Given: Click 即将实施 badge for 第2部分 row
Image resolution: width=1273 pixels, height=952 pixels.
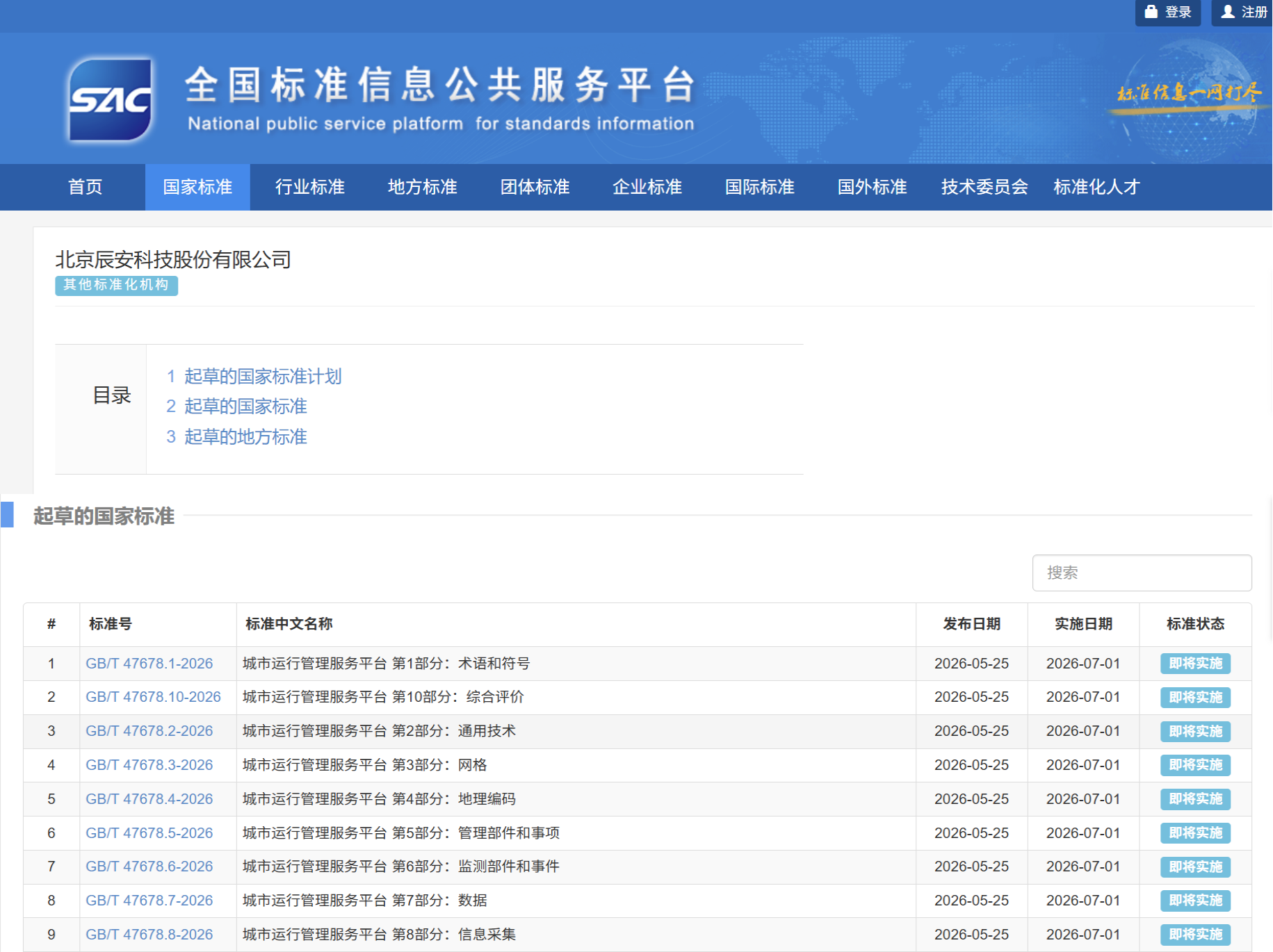Looking at the screenshot, I should click(x=1195, y=731).
